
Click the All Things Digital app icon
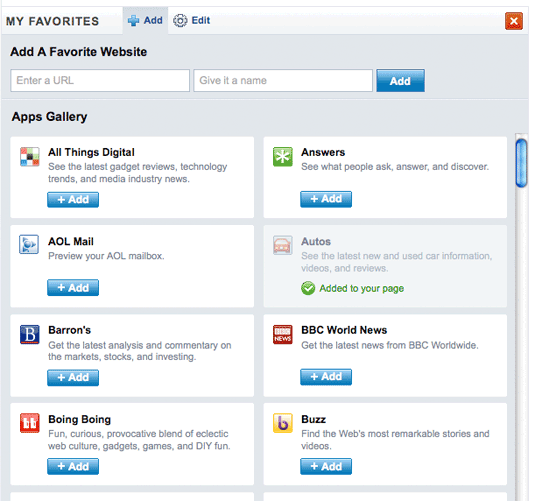tap(29, 157)
